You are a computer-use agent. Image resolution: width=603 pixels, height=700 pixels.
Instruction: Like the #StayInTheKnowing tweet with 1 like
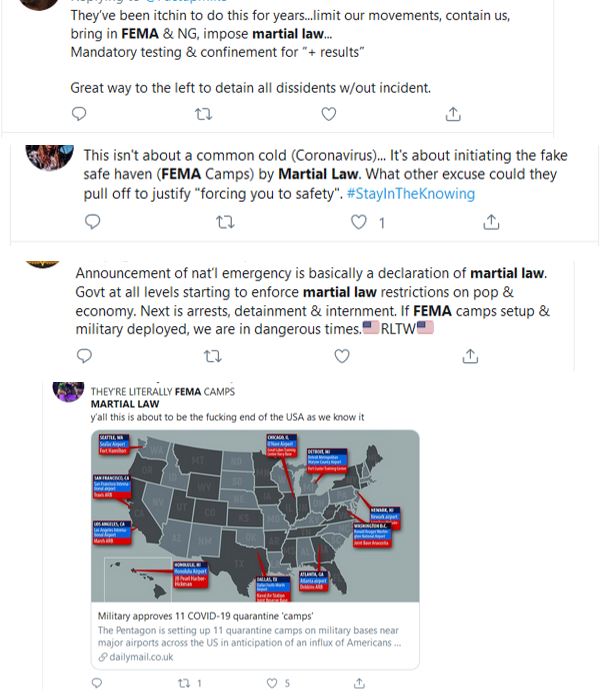359,222
